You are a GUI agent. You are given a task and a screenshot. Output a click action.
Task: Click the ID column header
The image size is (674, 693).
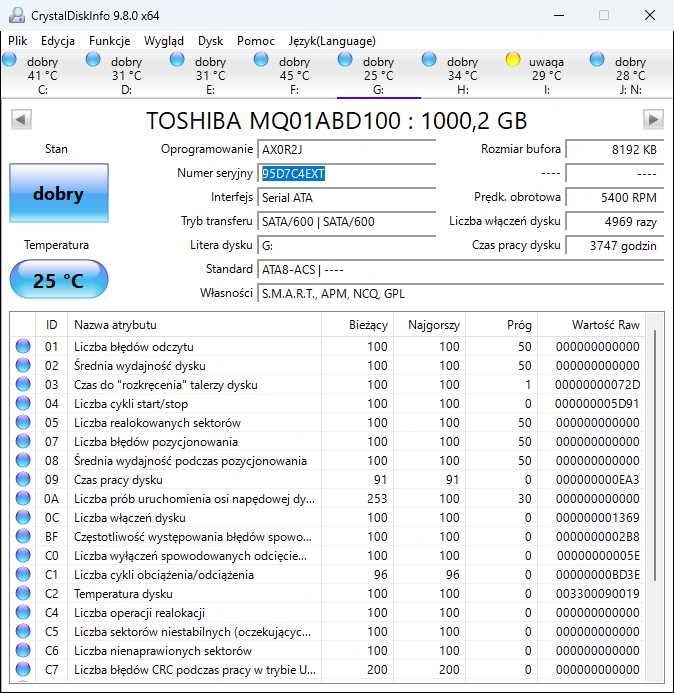pyautogui.click(x=52, y=325)
